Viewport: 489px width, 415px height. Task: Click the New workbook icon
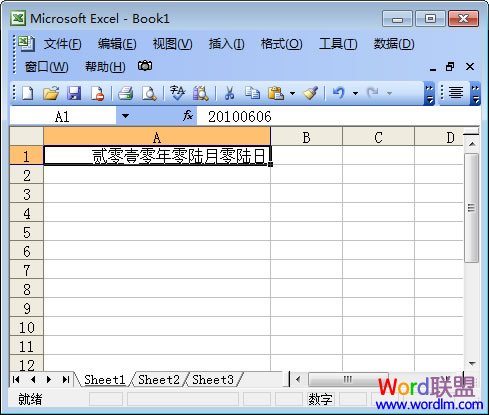28,93
